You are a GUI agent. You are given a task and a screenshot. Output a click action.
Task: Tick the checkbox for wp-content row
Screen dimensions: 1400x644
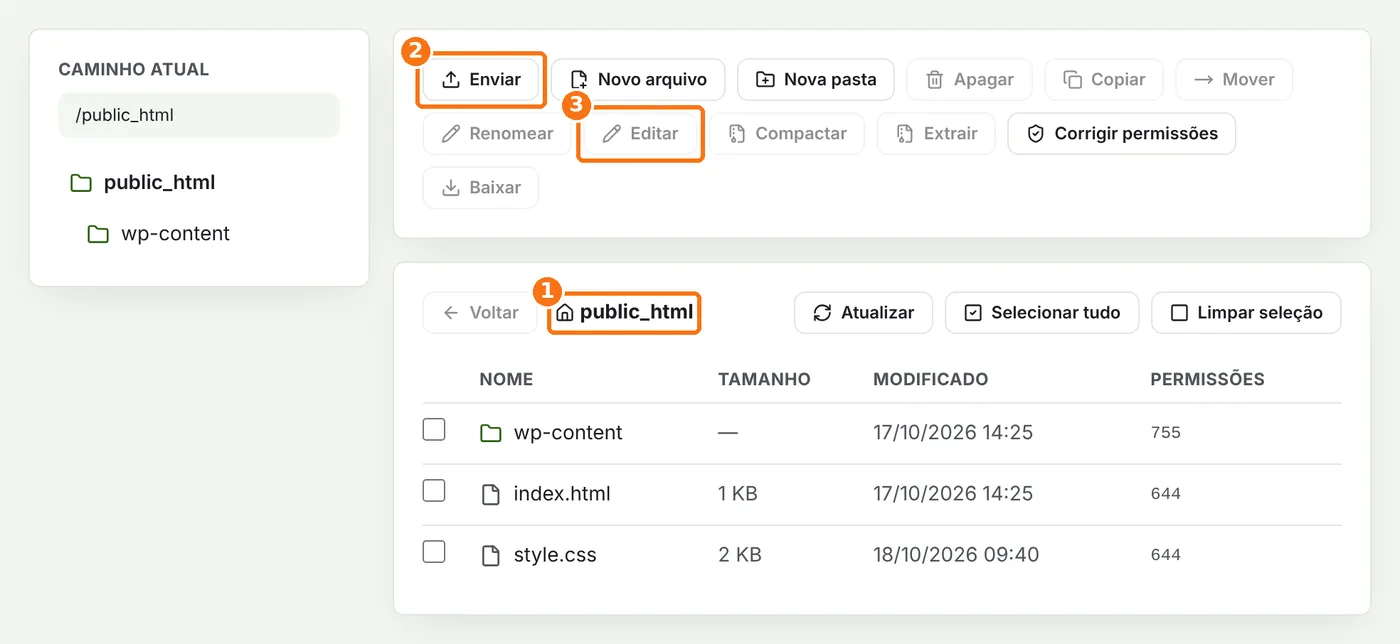pos(434,430)
